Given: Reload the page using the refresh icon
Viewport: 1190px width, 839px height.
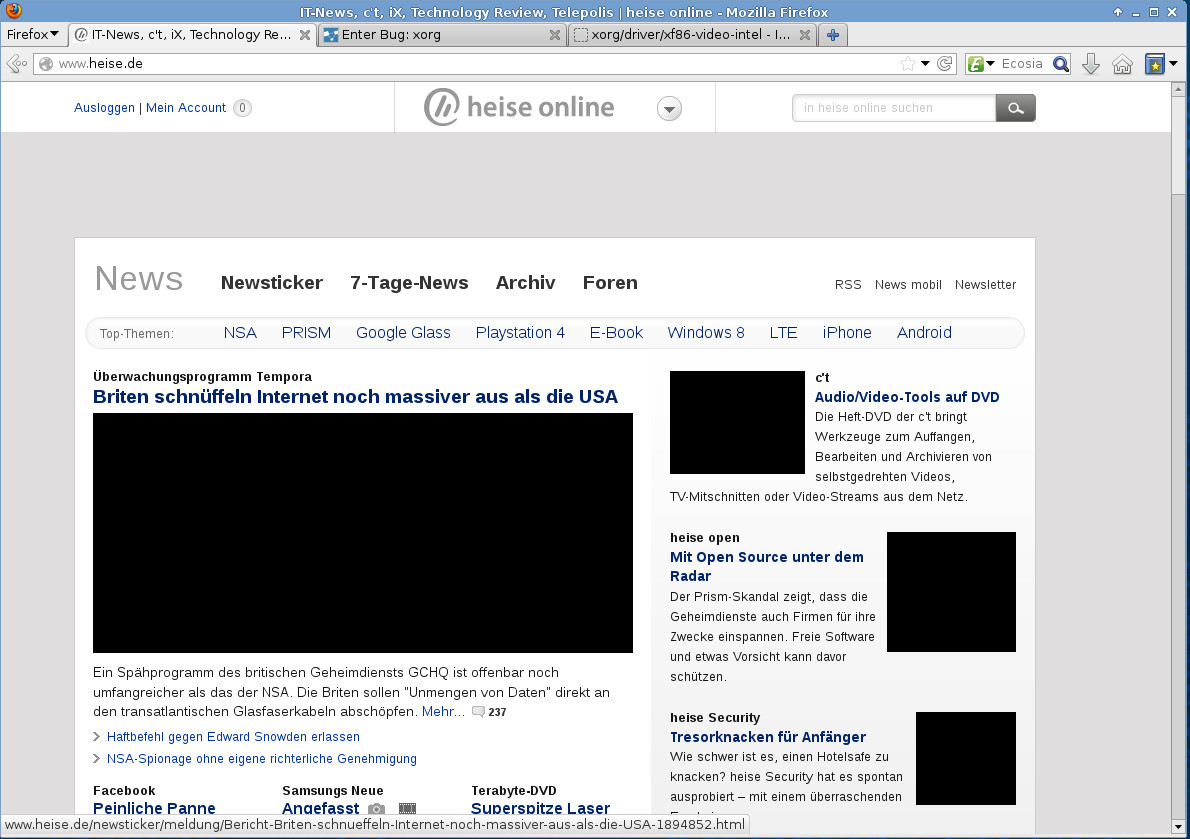Looking at the screenshot, I should click(943, 64).
